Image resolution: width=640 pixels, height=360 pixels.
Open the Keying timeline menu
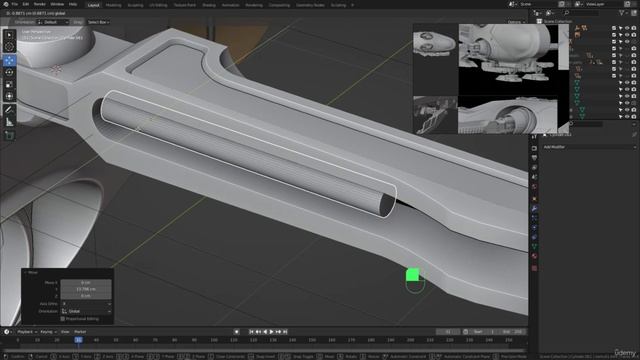[48, 332]
